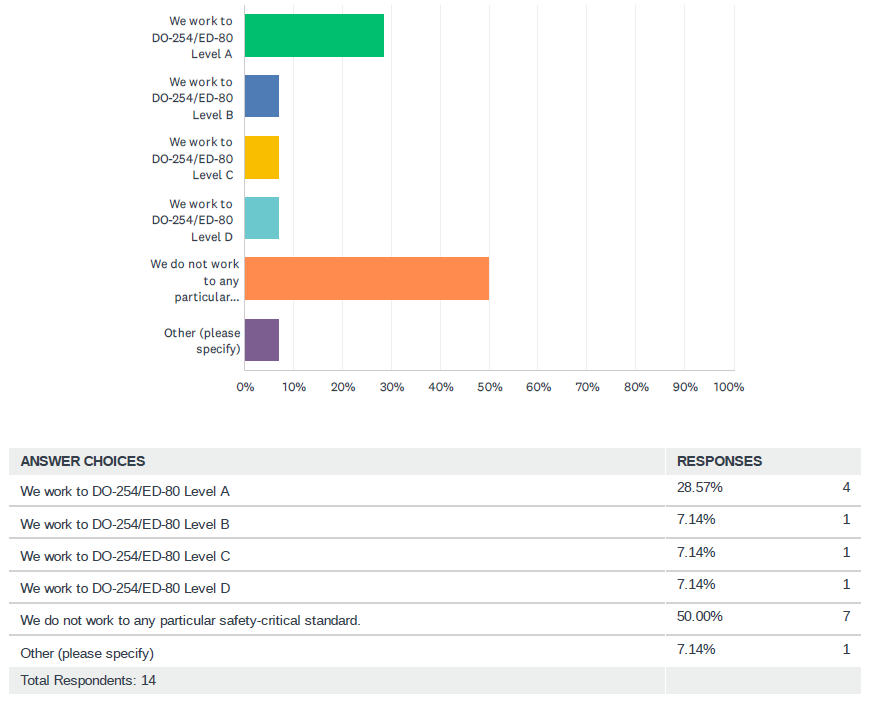This screenshot has height=705, width=872.
Task: Select the Level C table row text
Action: point(125,556)
